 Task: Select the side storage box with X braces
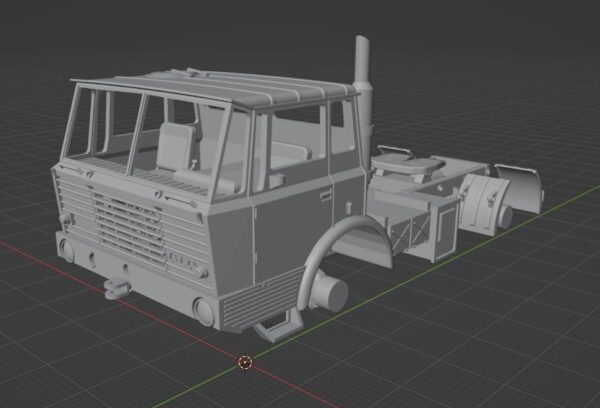[409, 230]
